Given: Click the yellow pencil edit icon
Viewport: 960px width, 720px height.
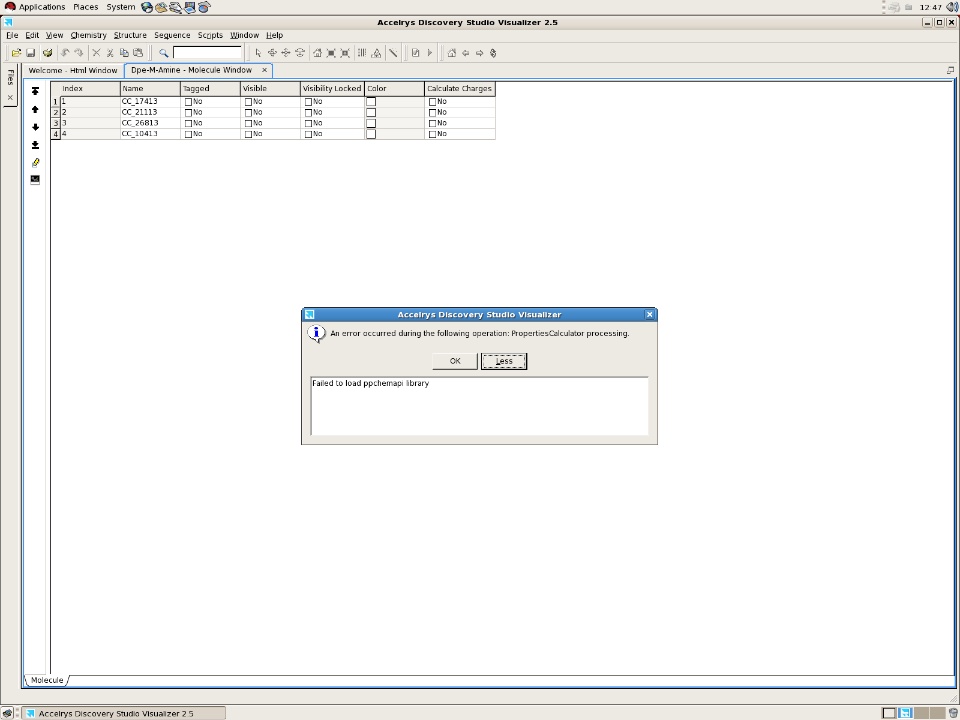Looking at the screenshot, I should point(36,163).
